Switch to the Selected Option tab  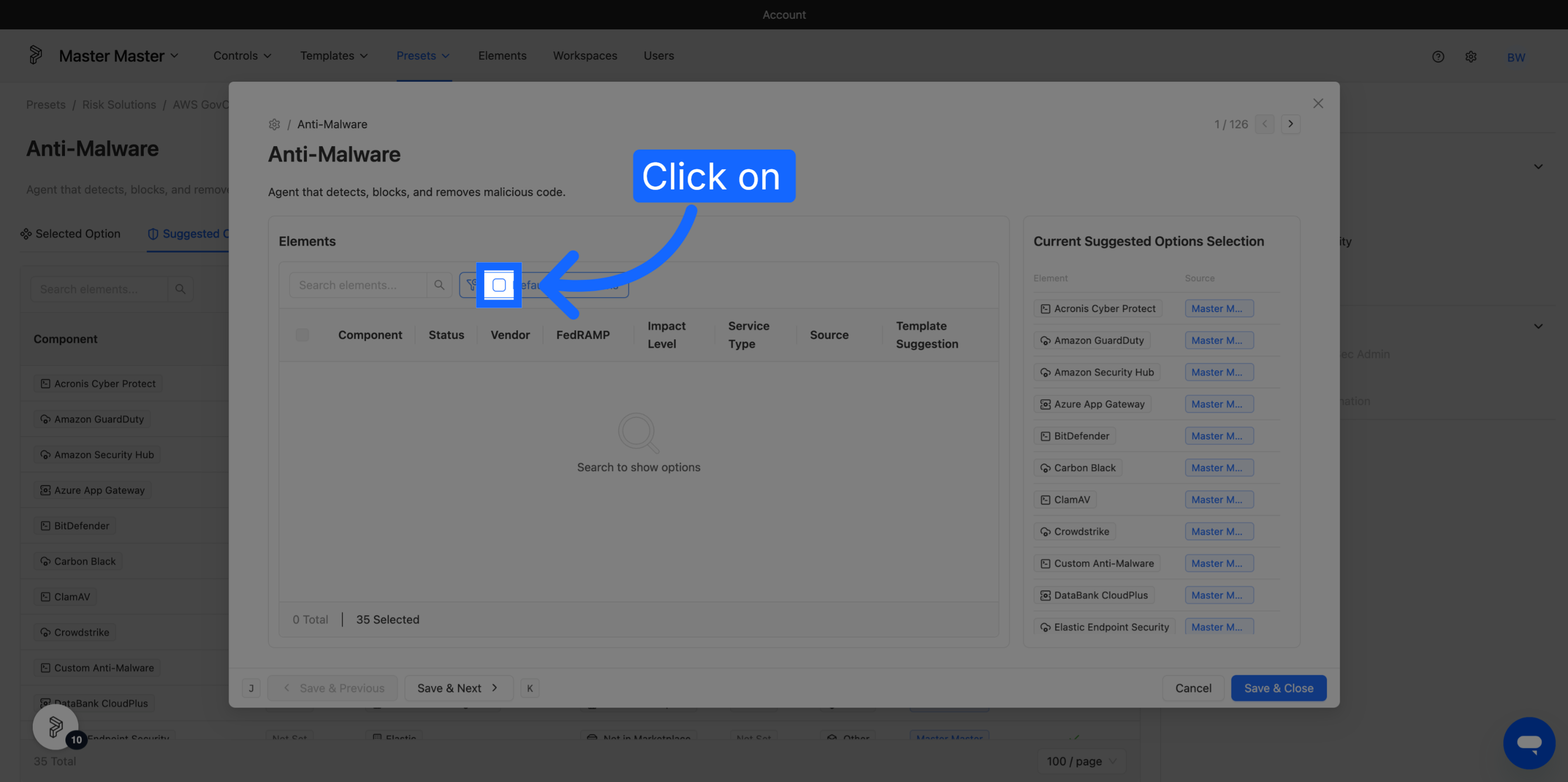(71, 234)
